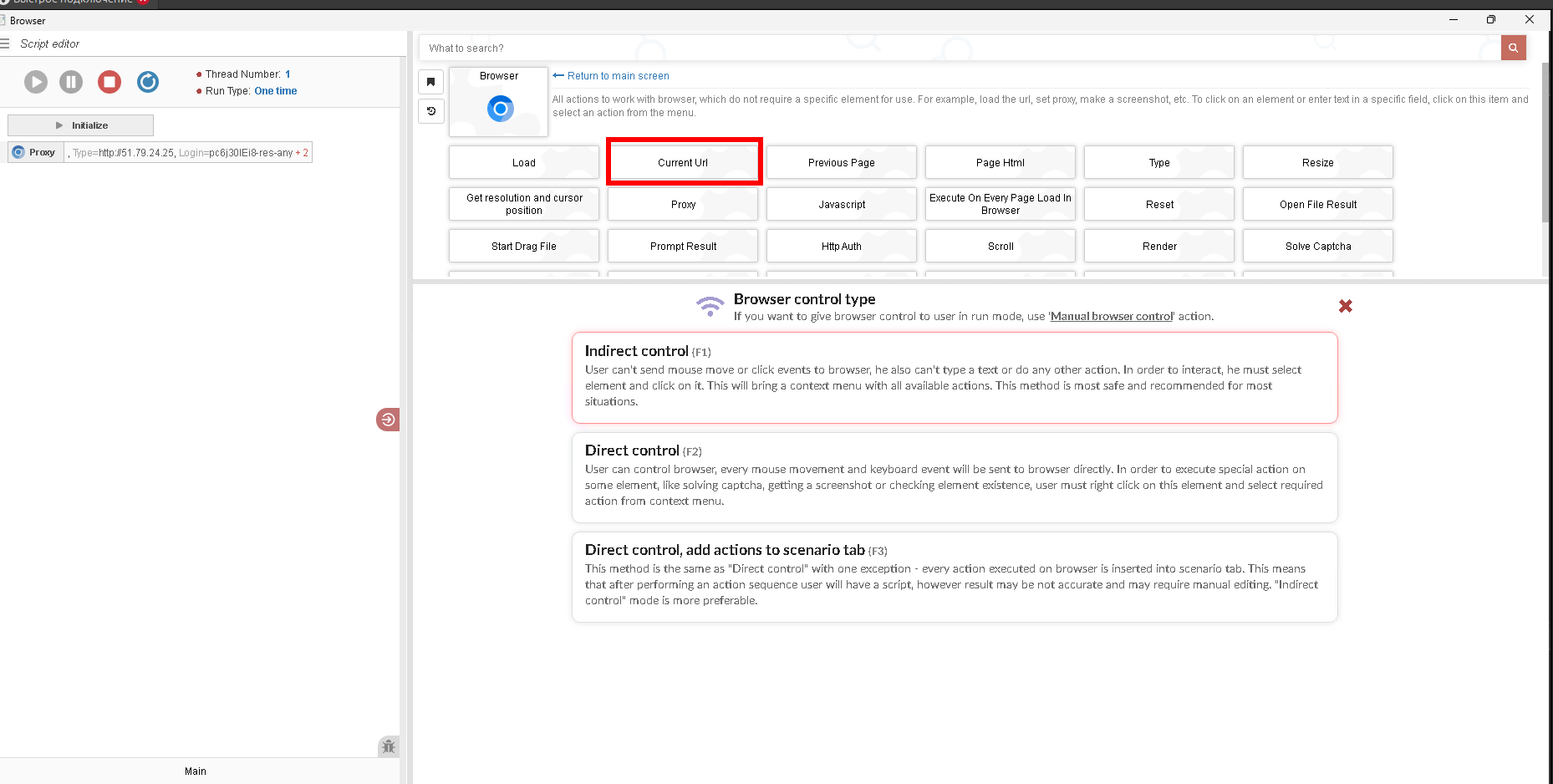Image resolution: width=1553 pixels, height=784 pixels.
Task: Click the What to search field
Action: point(960,48)
